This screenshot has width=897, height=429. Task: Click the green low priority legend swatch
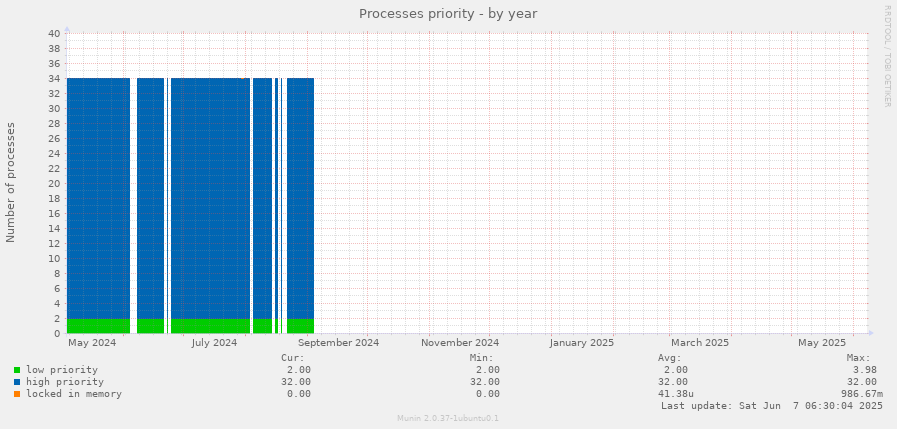pos(17,370)
